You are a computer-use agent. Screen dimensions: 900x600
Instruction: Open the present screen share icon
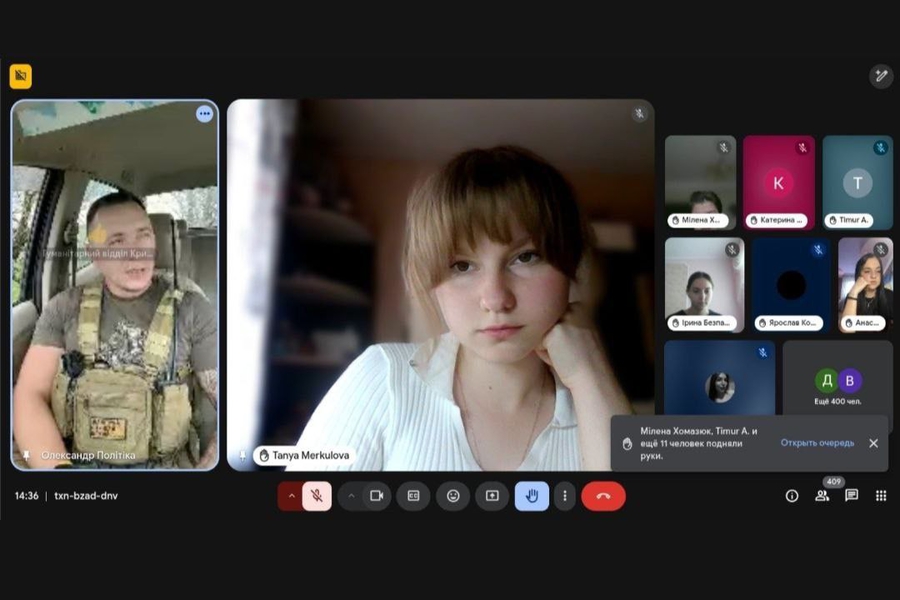click(492, 496)
